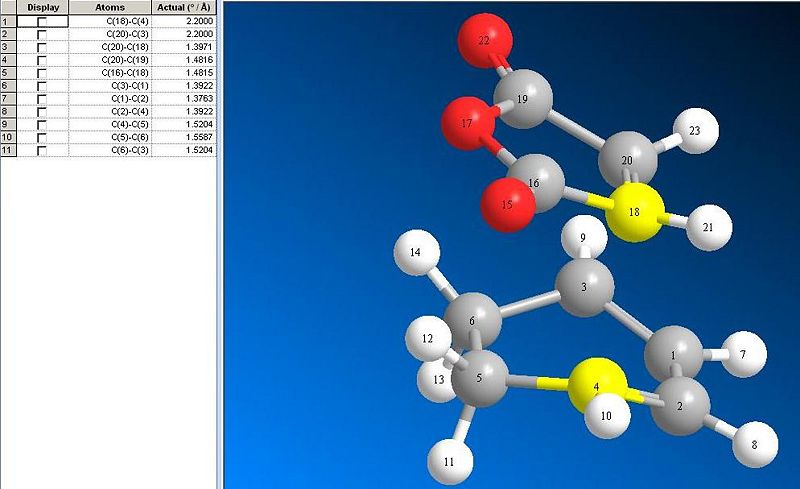Select the C(1)-C(2) atoms cell
800x489 pixels.
pos(110,99)
